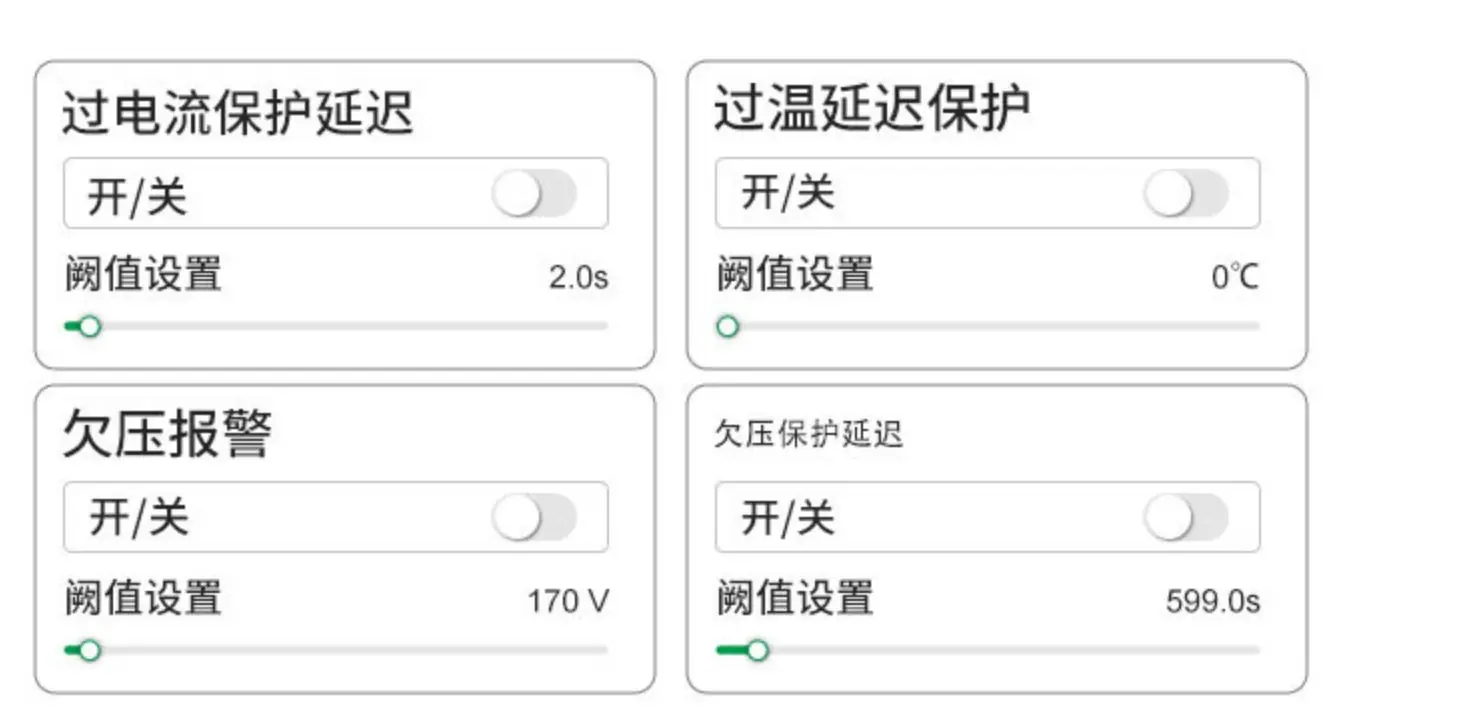Click 开/关 label in 过电流保护延迟 card
1466x707 pixels.
click(x=137, y=194)
